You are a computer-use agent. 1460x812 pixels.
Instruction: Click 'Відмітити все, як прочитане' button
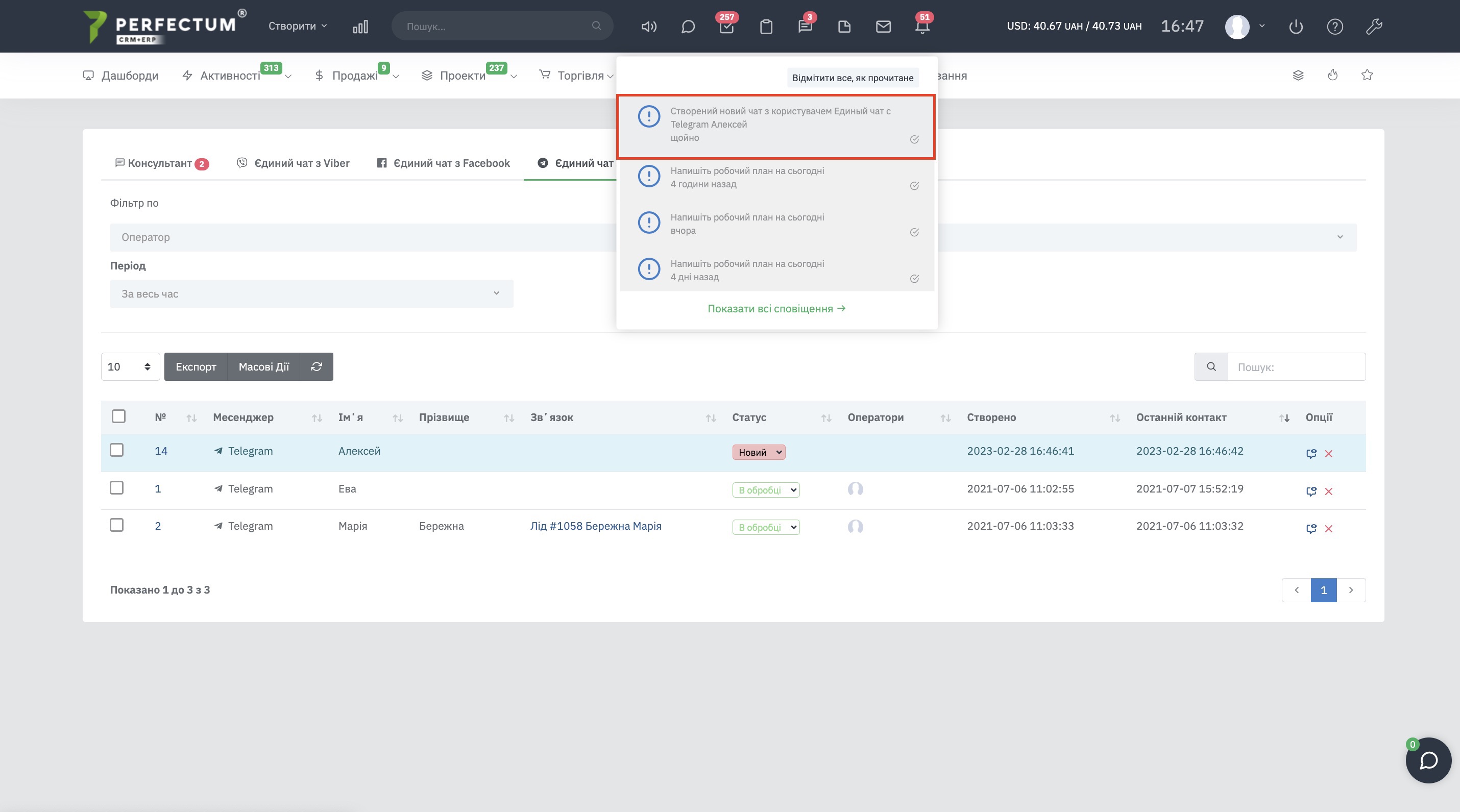853,78
